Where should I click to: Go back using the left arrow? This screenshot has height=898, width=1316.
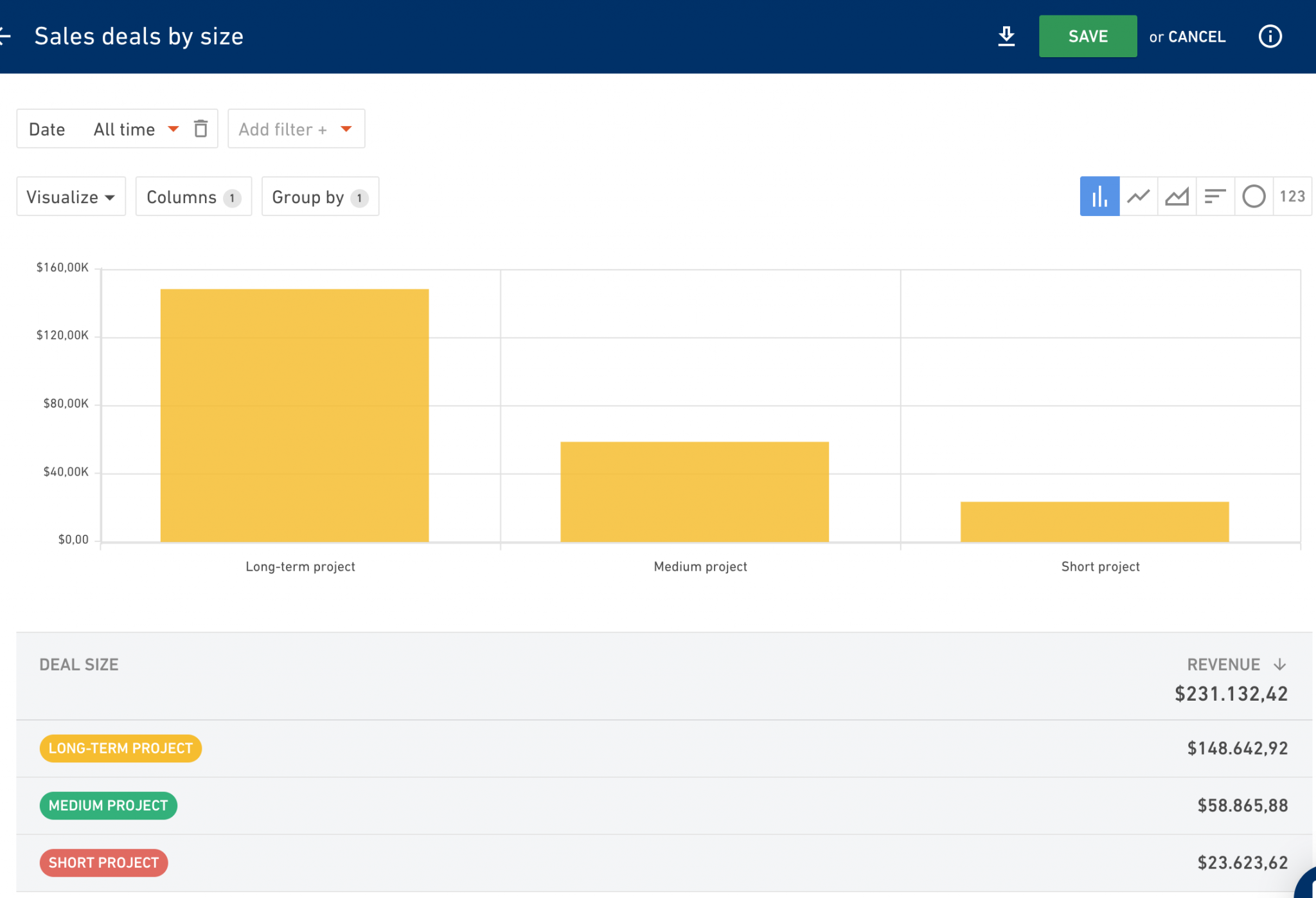[5, 36]
